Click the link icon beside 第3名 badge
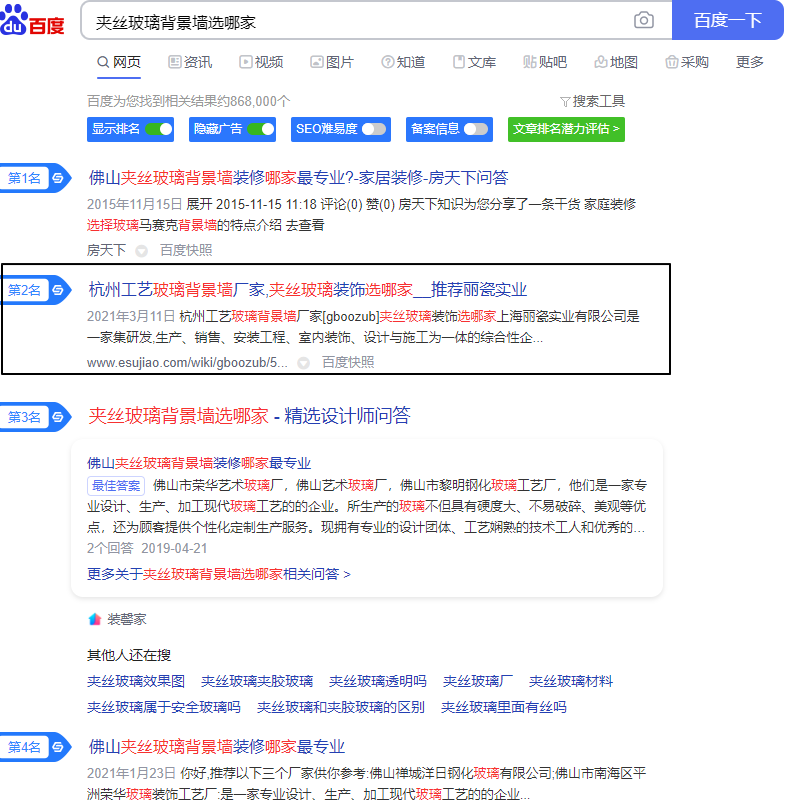The width and height of the screenshot is (800, 800). point(58,417)
